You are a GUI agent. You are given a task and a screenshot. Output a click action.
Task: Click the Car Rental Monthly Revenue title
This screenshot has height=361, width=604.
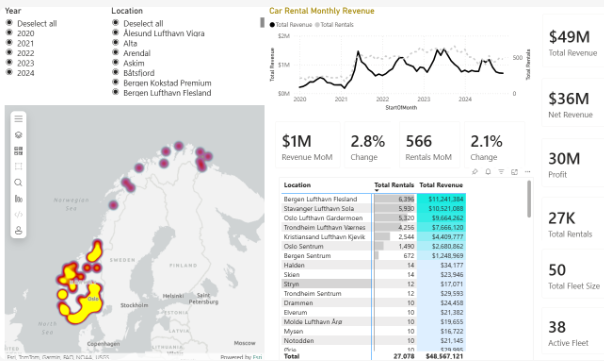tap(322, 11)
